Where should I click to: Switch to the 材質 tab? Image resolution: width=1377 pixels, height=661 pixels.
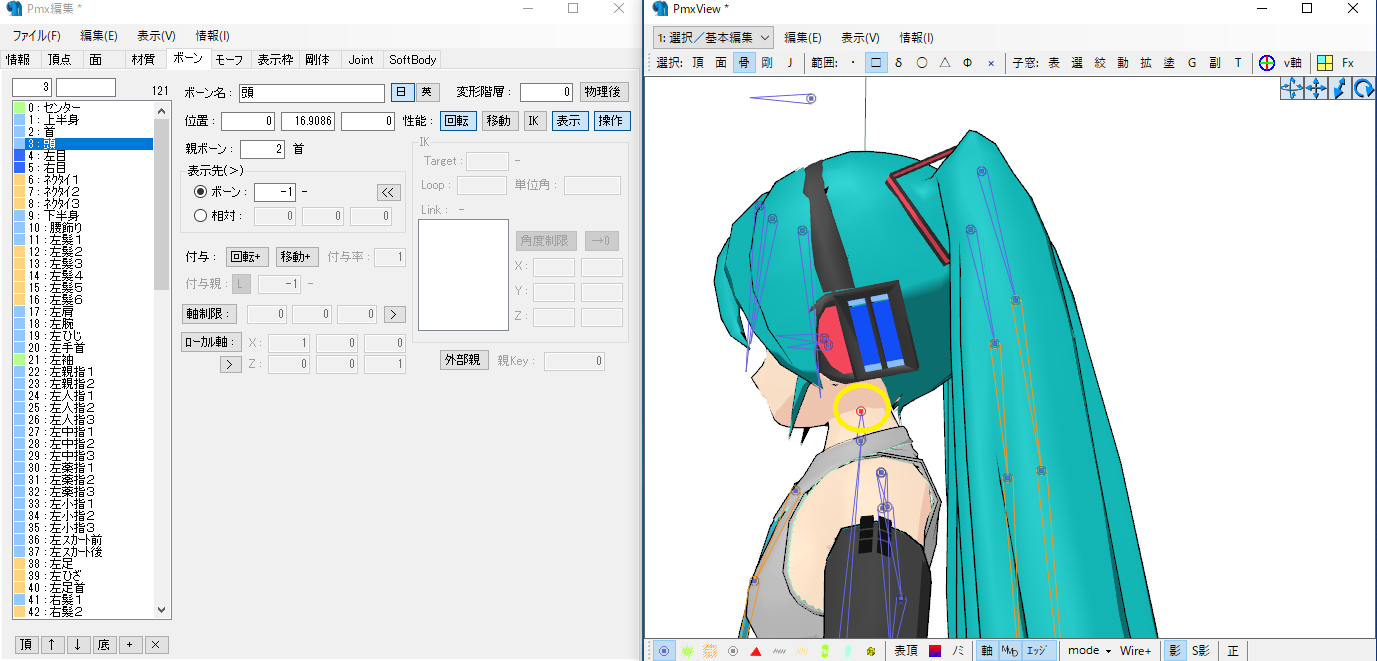click(x=143, y=60)
